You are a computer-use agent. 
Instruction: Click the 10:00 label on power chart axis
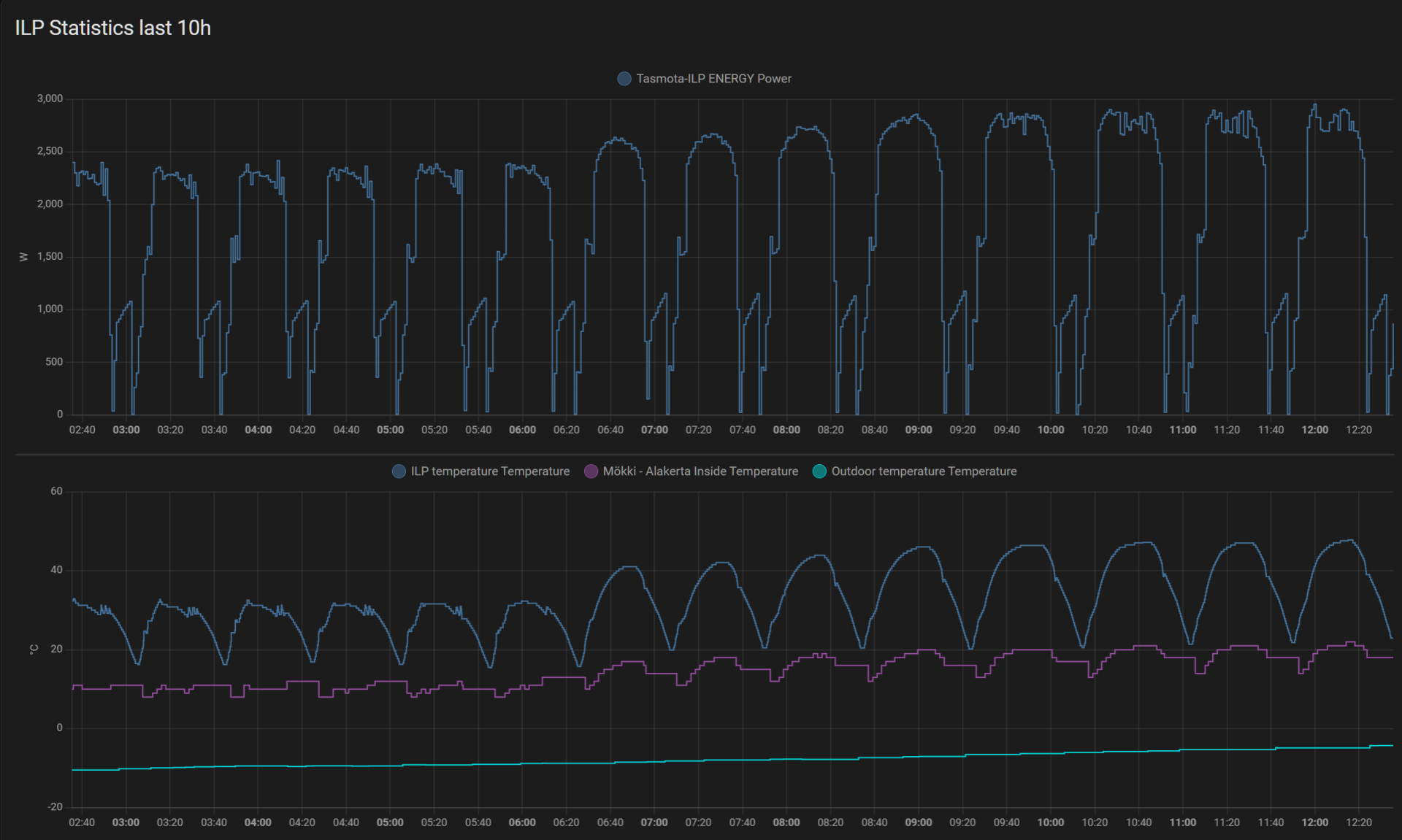(1051, 430)
